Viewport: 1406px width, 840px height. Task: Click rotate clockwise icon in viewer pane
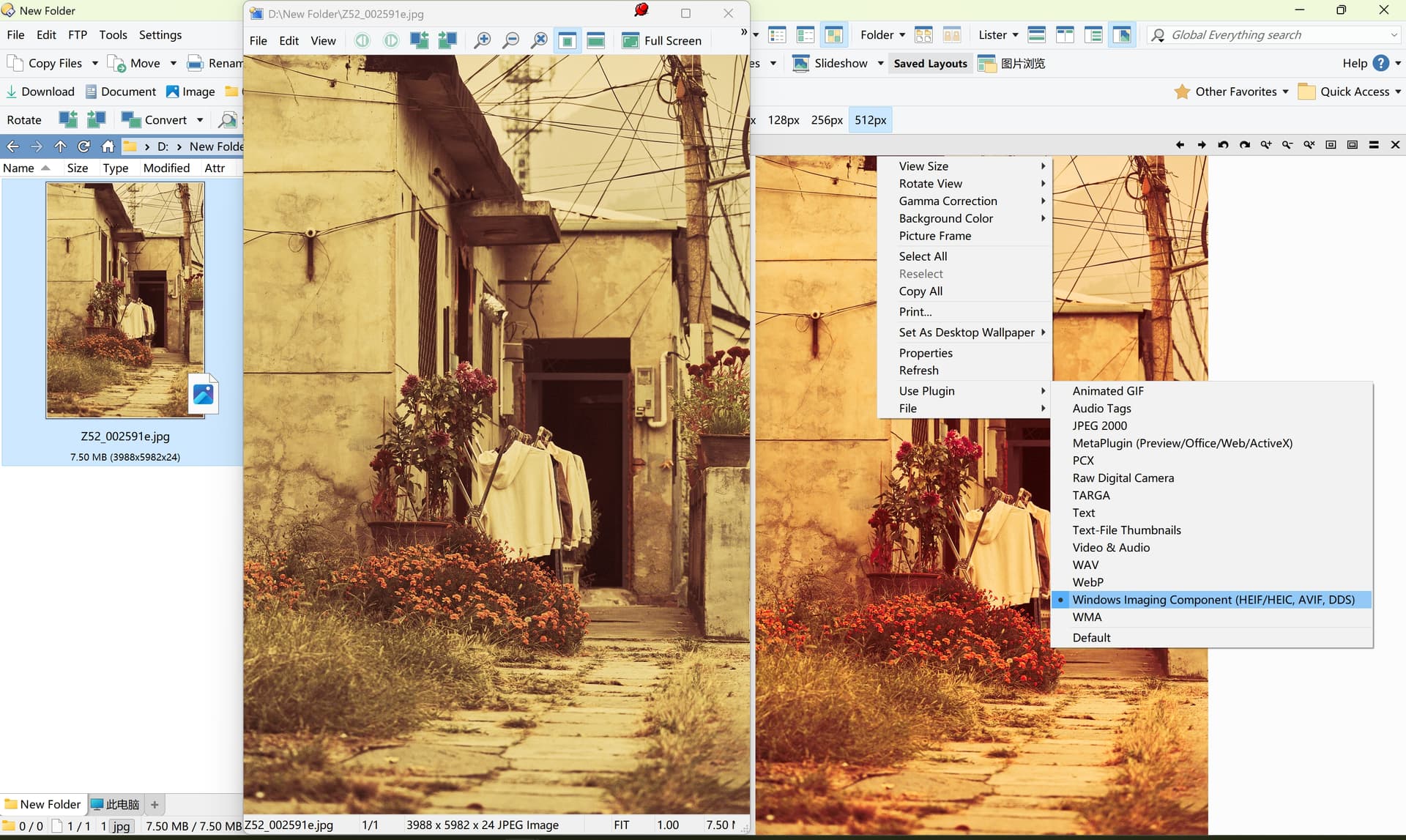1244,145
